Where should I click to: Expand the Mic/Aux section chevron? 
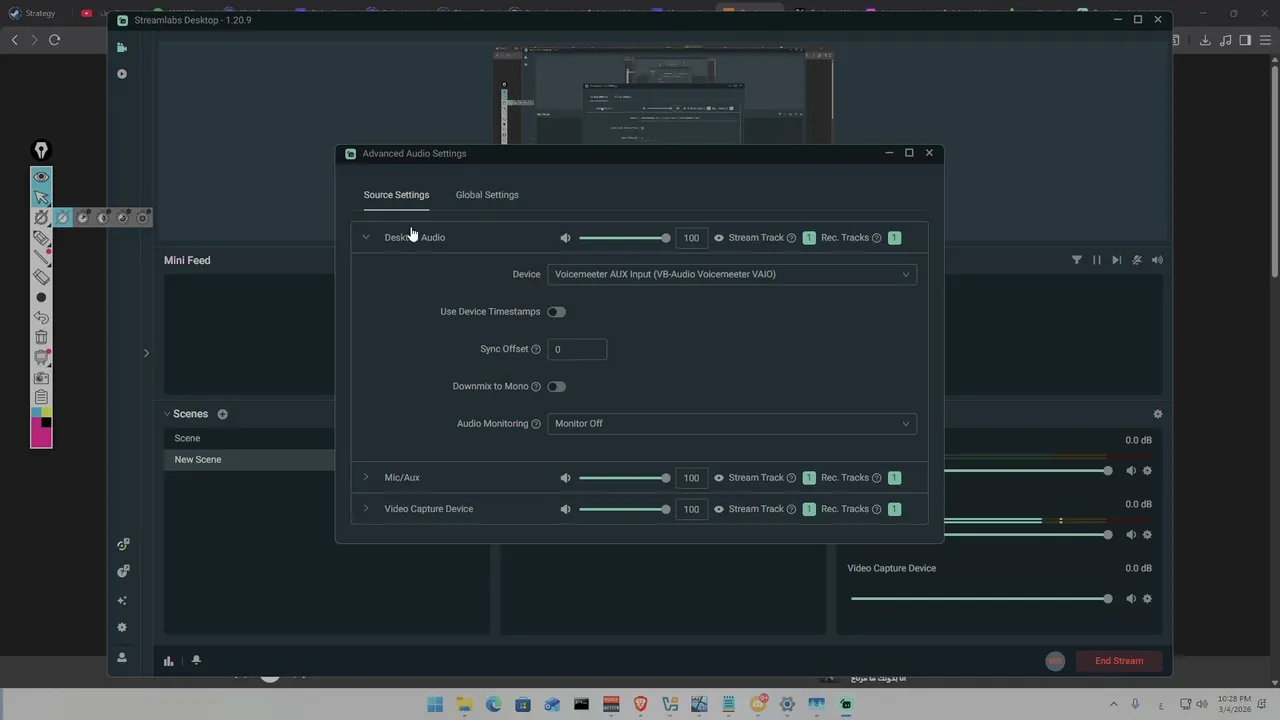(366, 478)
